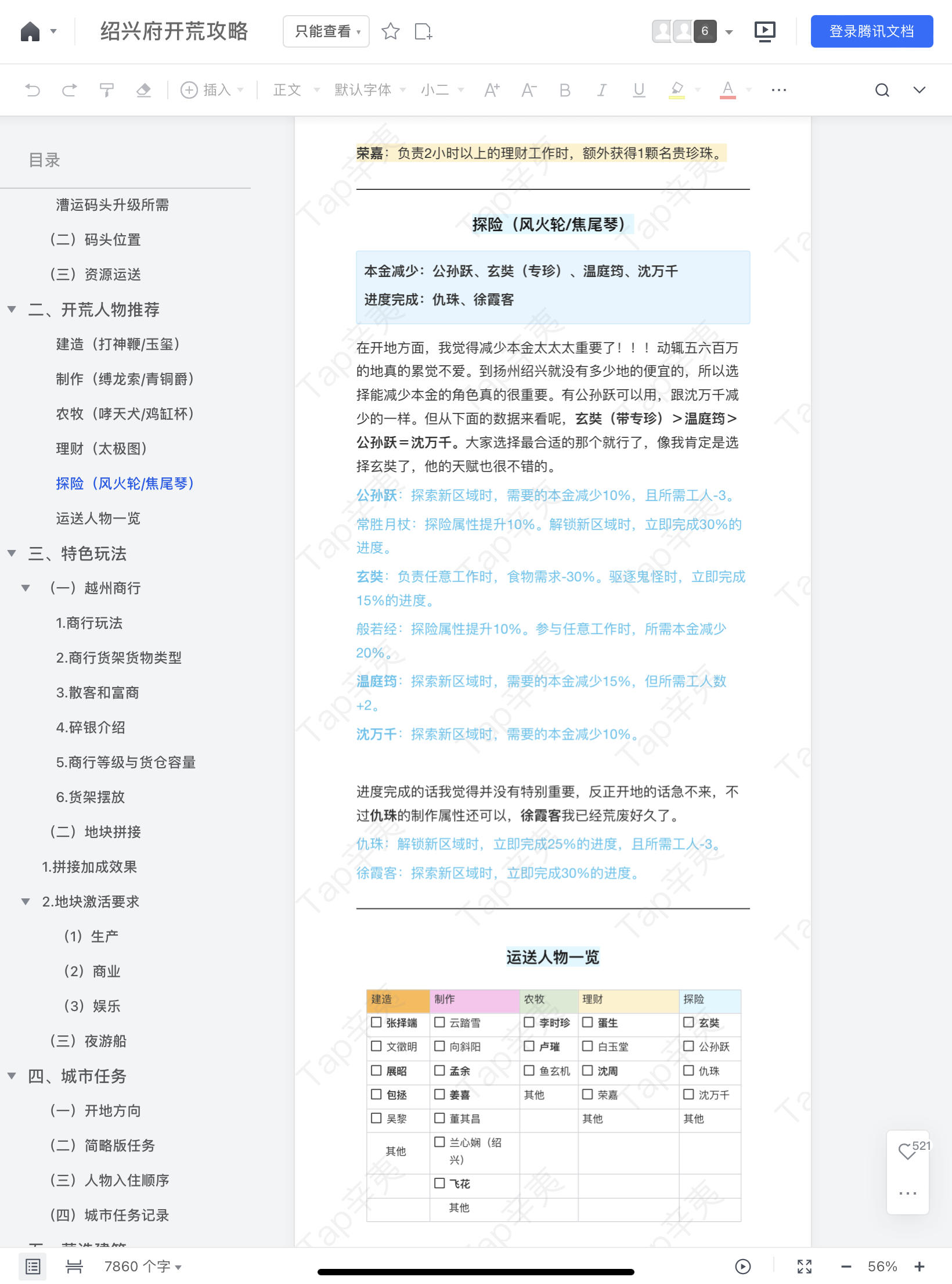The image size is (952, 1284).
Task: Star this document as favorite
Action: pyautogui.click(x=391, y=31)
